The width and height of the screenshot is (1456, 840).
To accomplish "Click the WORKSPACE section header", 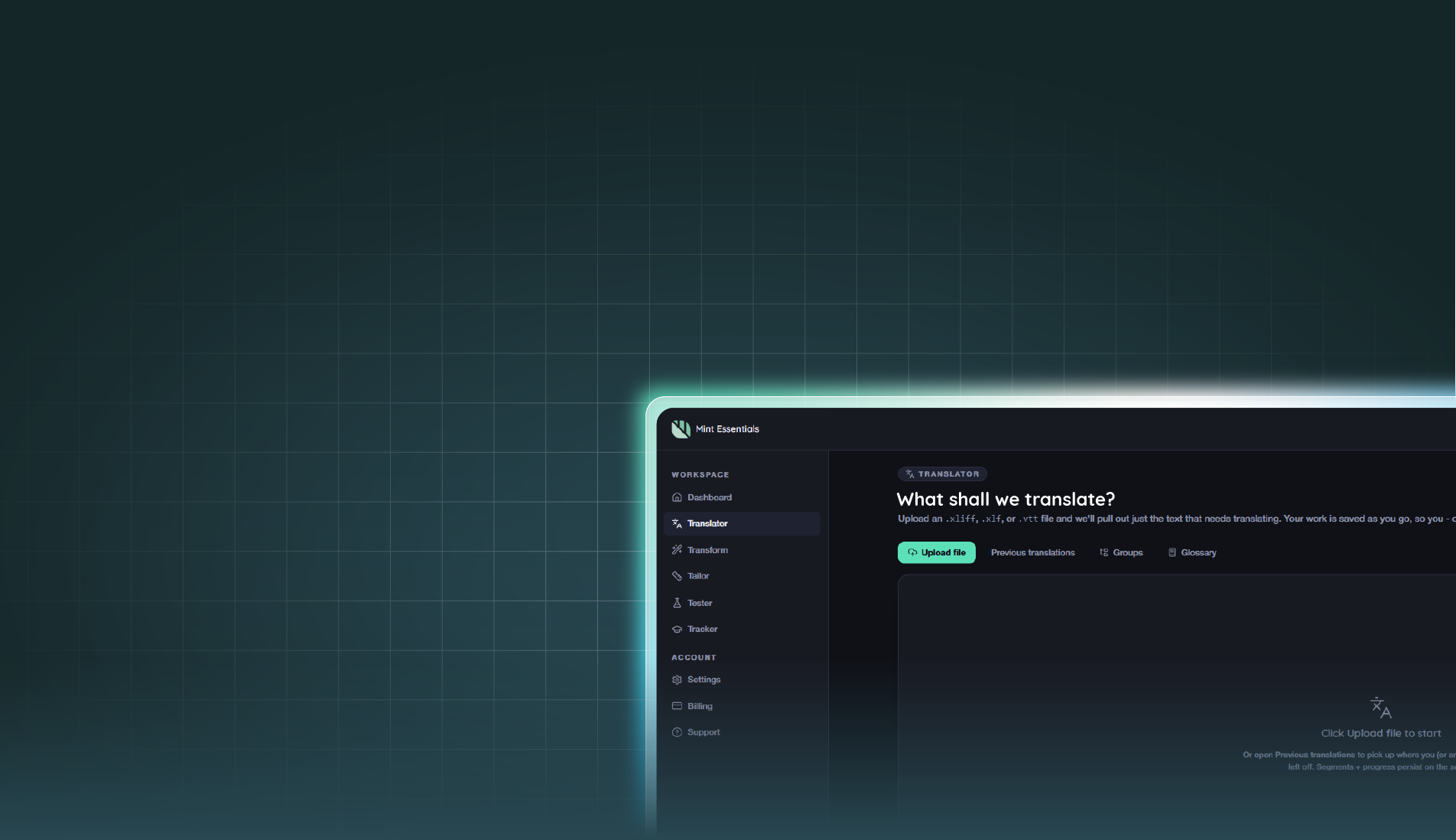I will [x=700, y=475].
